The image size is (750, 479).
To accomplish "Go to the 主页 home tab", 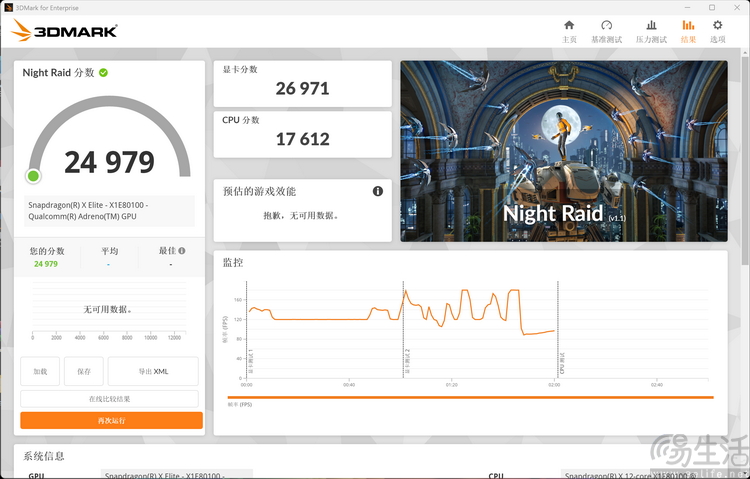I will tap(569, 32).
